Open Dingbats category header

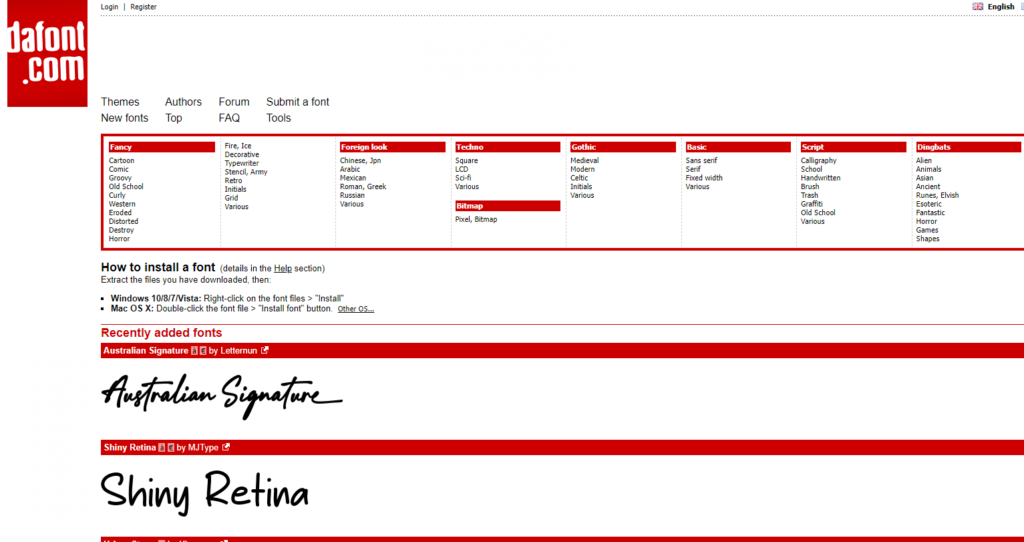click(968, 147)
